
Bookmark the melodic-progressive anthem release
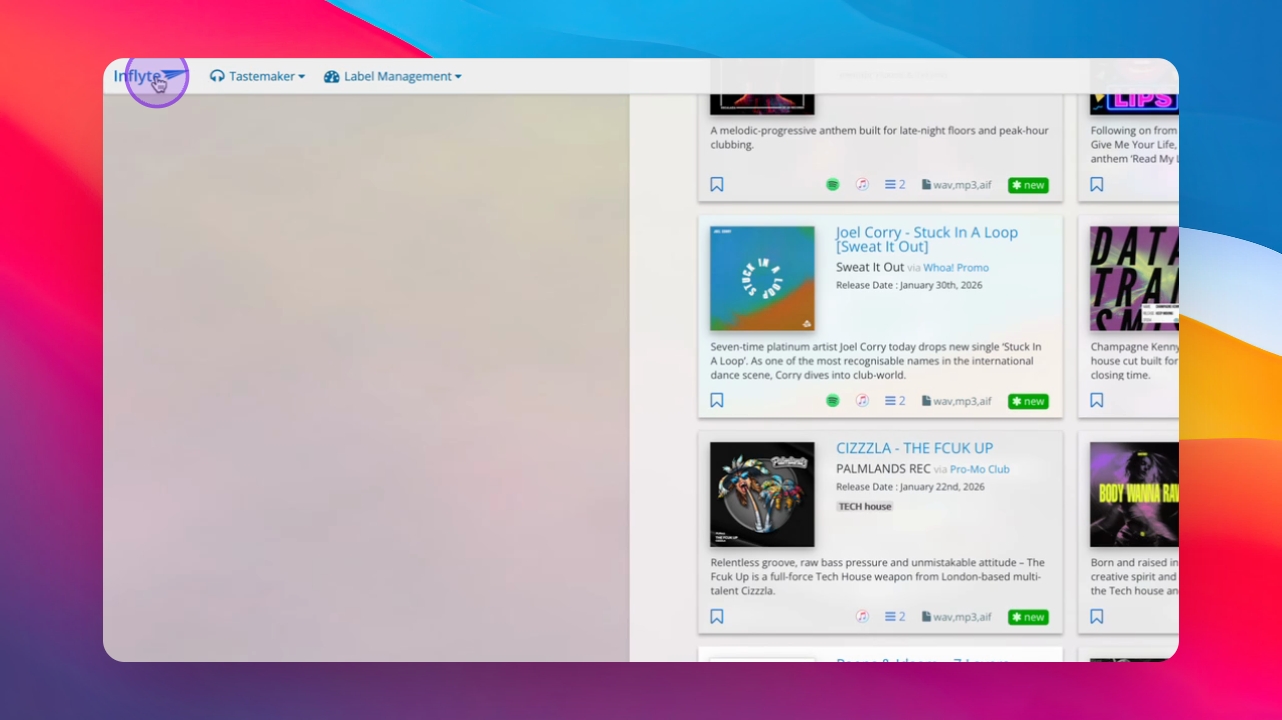coord(717,185)
